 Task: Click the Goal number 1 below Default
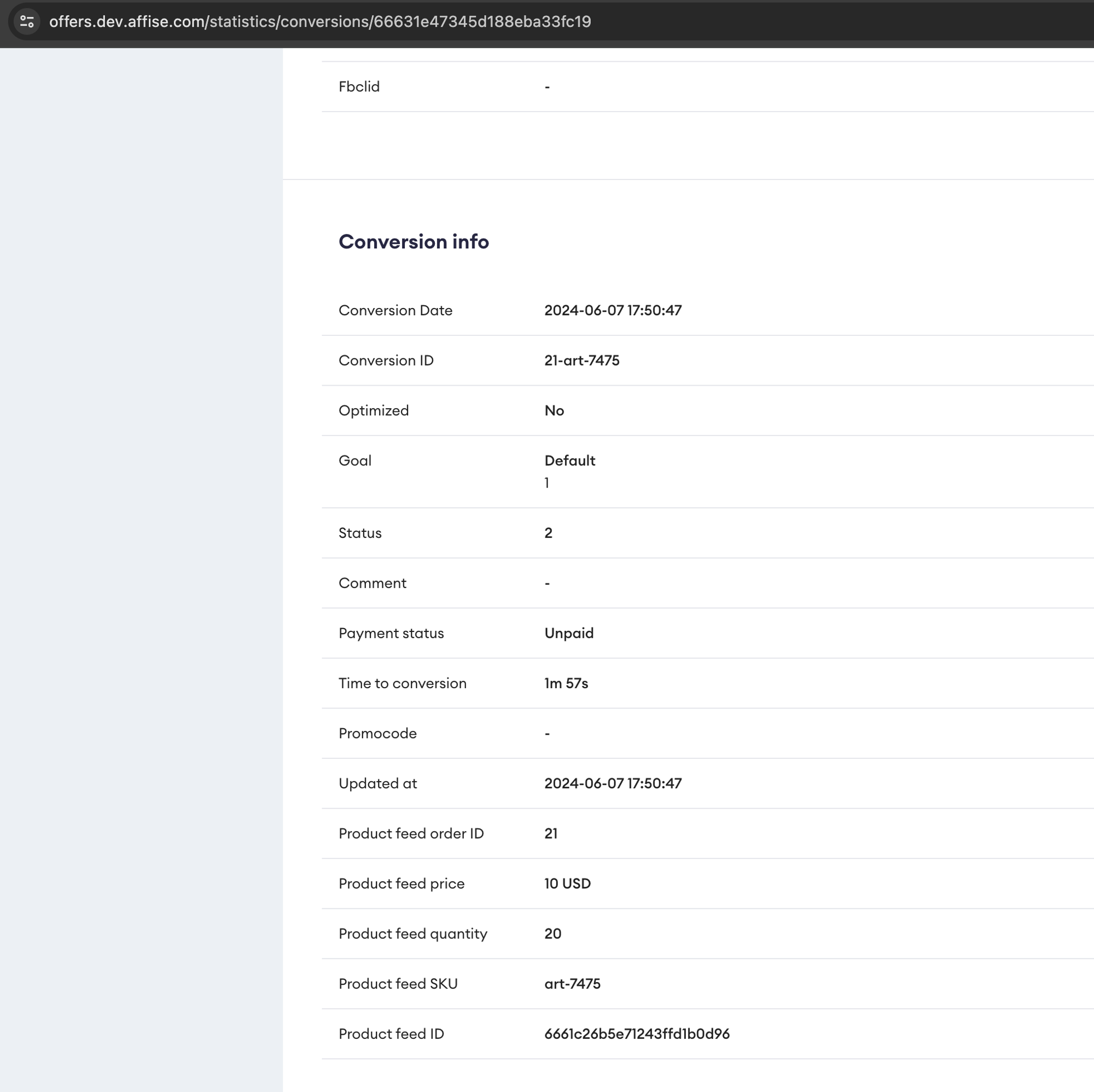546,483
